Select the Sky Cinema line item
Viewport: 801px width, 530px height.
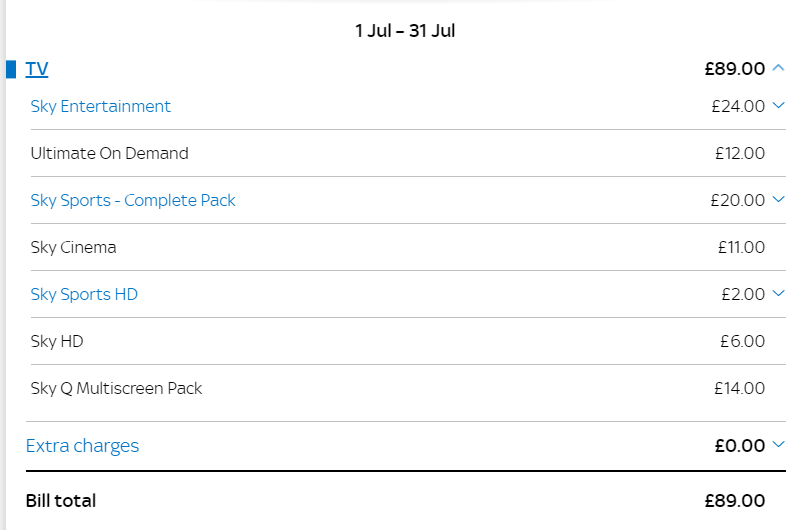(73, 247)
